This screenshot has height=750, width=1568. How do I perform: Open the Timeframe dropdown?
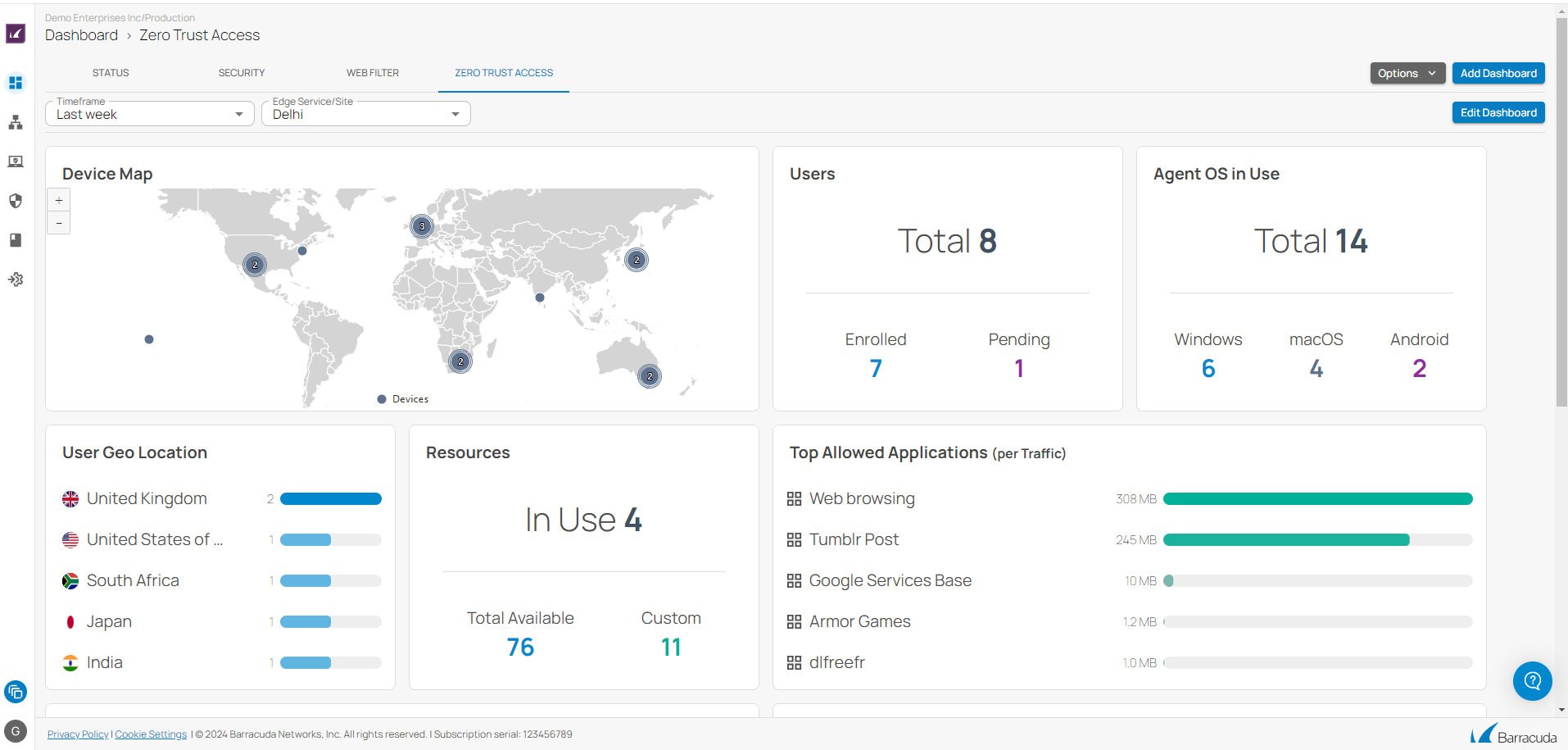[150, 114]
